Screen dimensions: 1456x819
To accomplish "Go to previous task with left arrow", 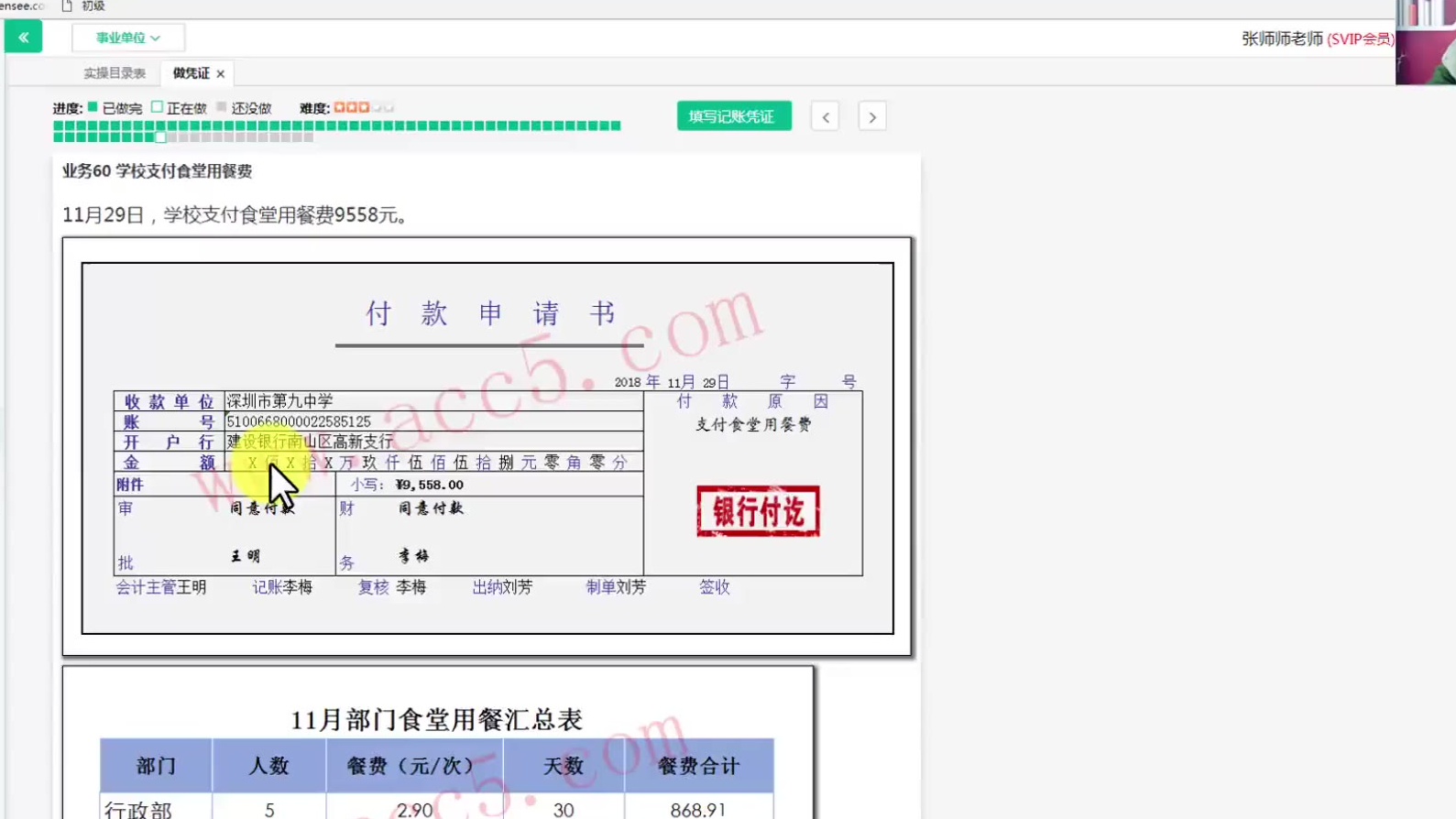I will [x=826, y=117].
